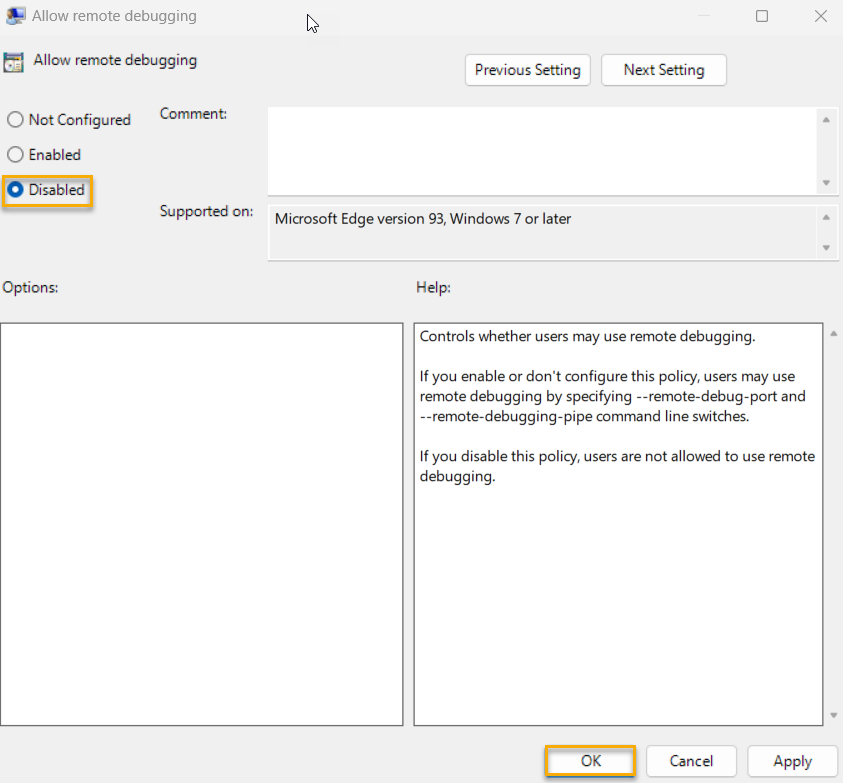The height and width of the screenshot is (783, 843).
Task: Select the 'Disabled' radio button
Action: (15, 189)
